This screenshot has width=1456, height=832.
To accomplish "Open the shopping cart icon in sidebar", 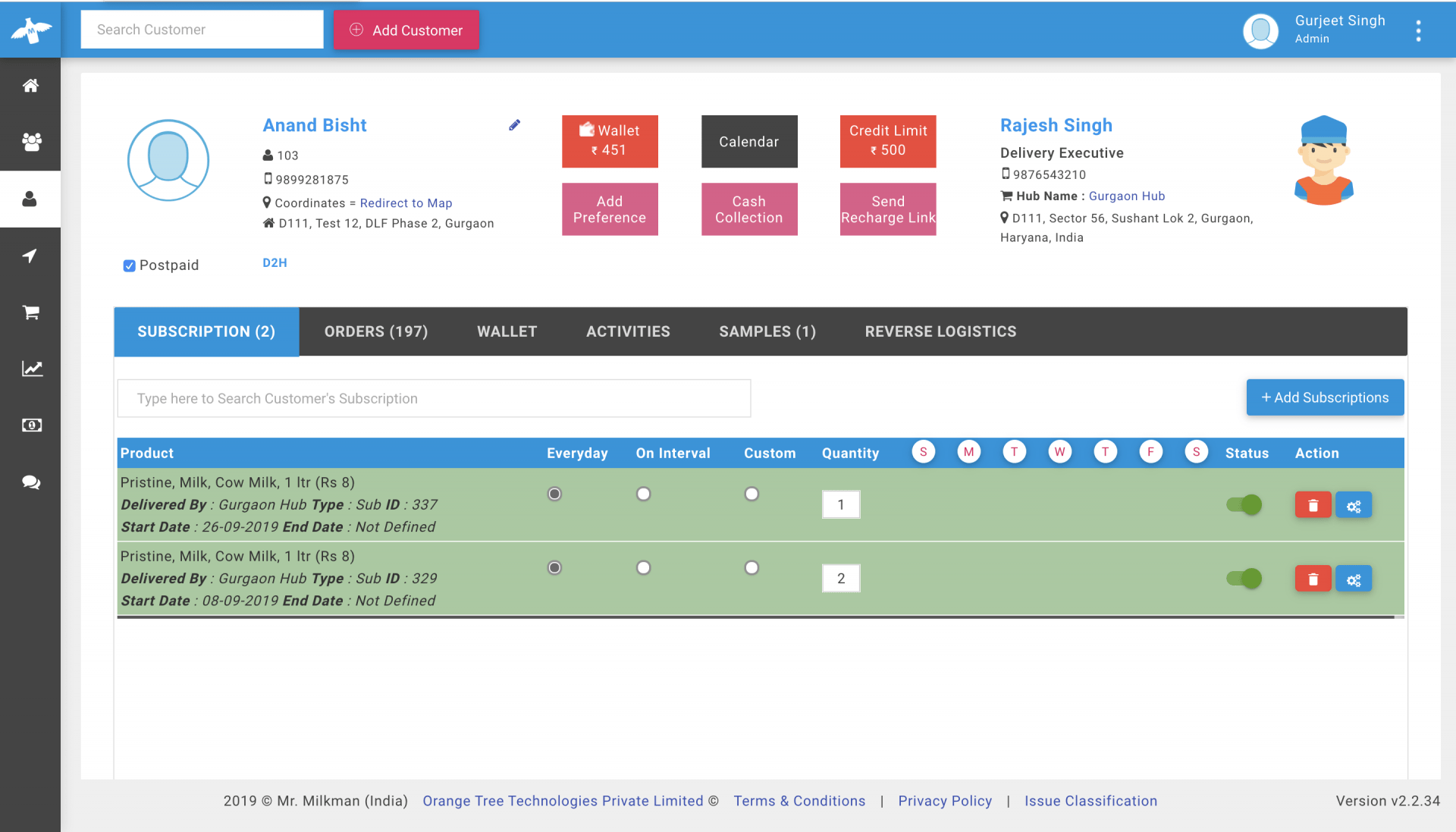I will [30, 312].
